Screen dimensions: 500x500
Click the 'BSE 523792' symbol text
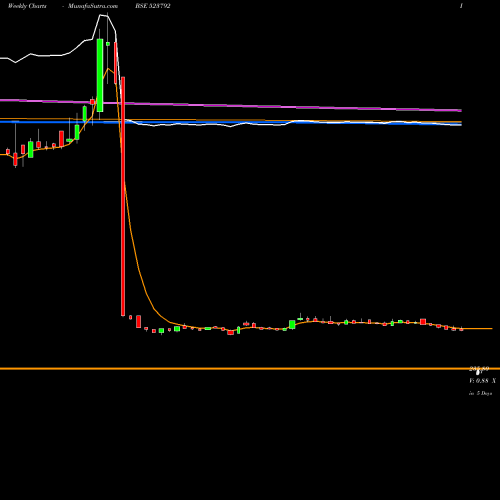click(x=153, y=6)
